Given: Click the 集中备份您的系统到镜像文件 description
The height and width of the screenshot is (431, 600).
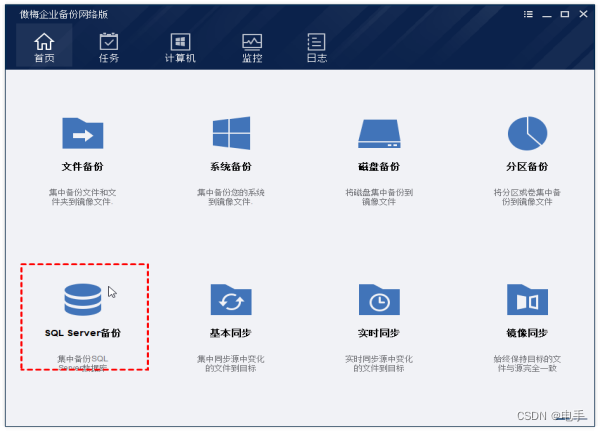Looking at the screenshot, I should pyautogui.click(x=231, y=197).
